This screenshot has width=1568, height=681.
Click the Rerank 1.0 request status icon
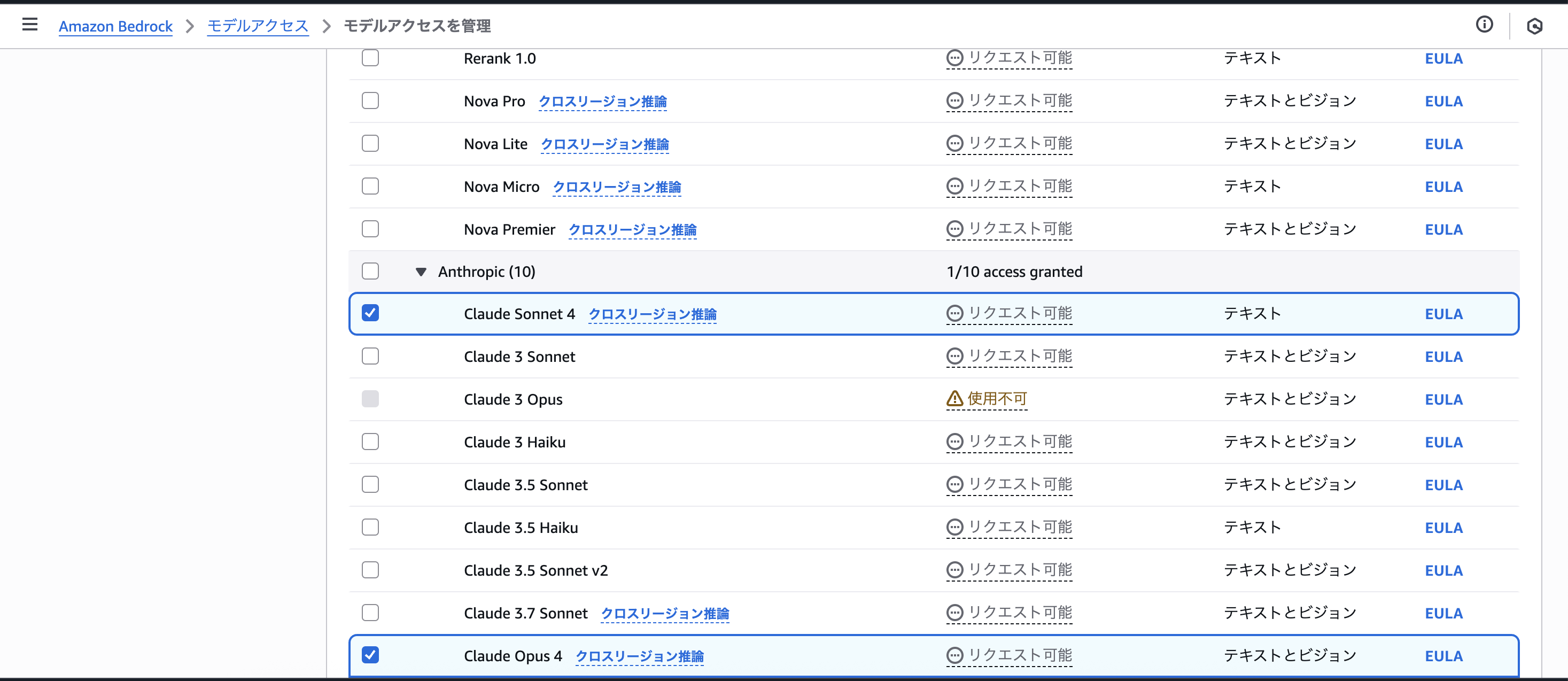(954, 58)
